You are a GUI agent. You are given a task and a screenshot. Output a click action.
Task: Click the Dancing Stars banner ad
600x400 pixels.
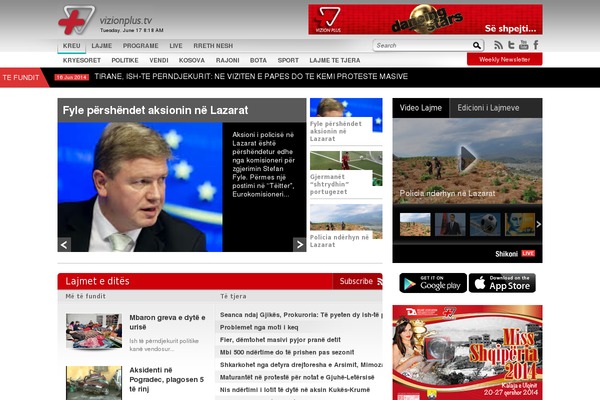tap(425, 20)
